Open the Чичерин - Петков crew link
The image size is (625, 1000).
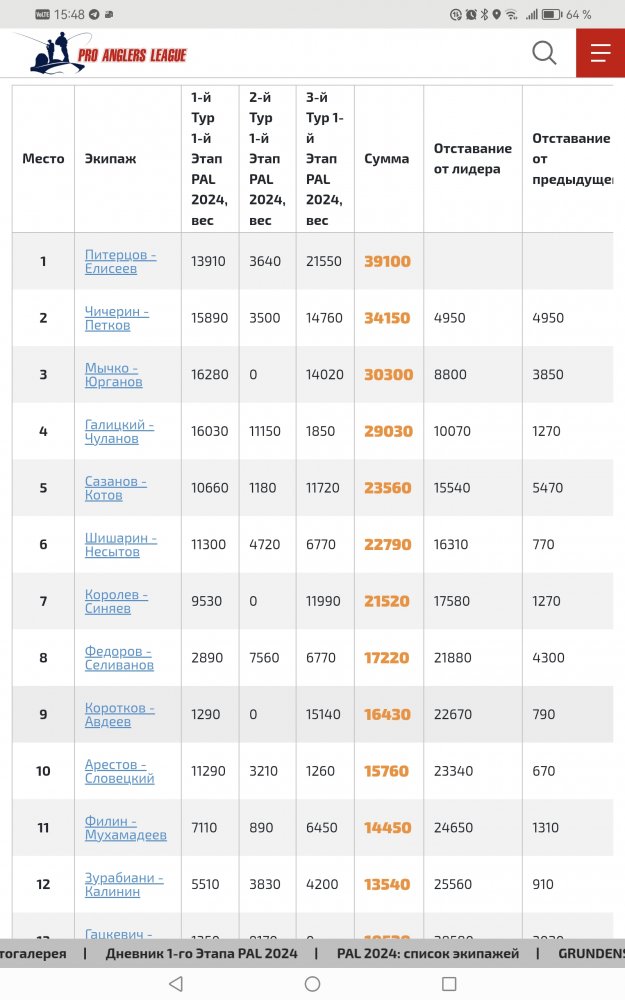click(x=117, y=318)
